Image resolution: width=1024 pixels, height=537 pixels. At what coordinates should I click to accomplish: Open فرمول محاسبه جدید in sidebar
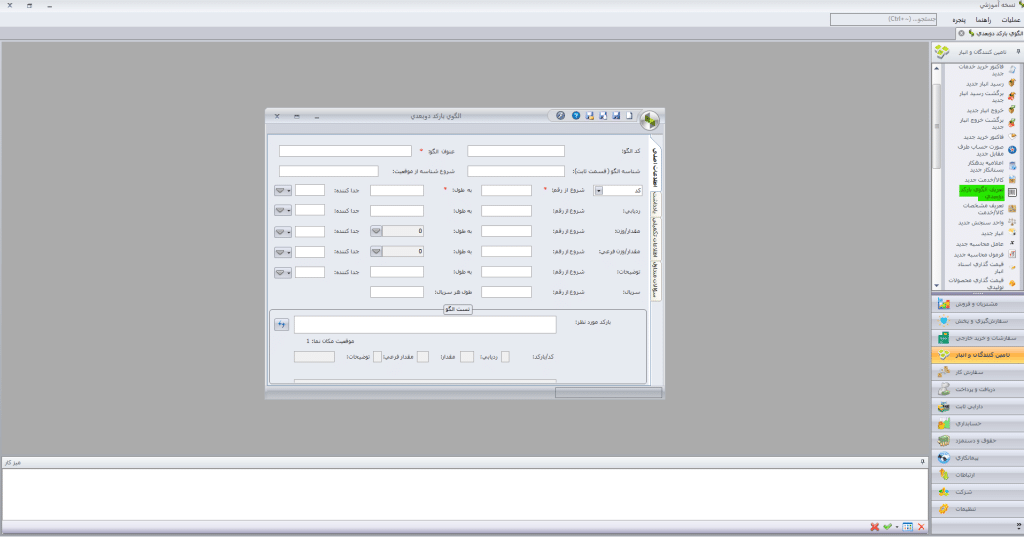point(985,255)
